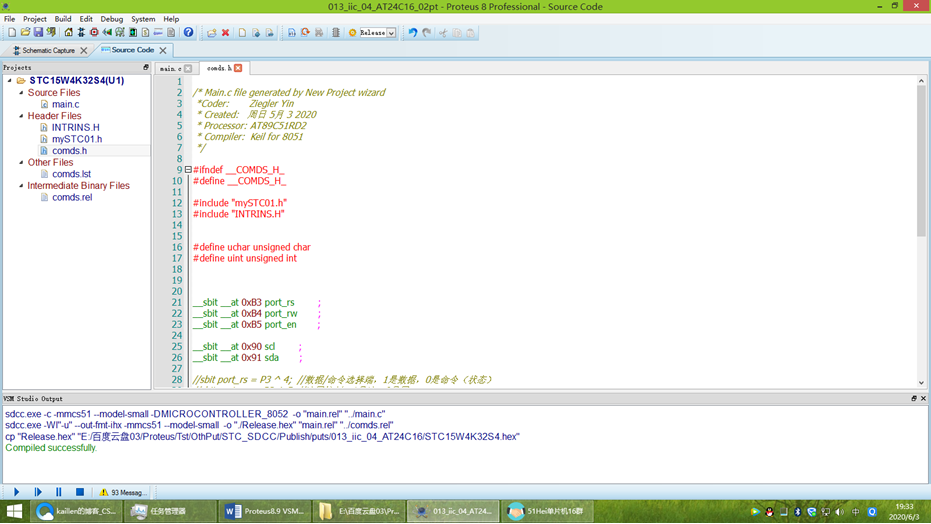Open the Design Explorer toolbar icon
The height and width of the screenshot is (524, 931).
[x=133, y=33]
